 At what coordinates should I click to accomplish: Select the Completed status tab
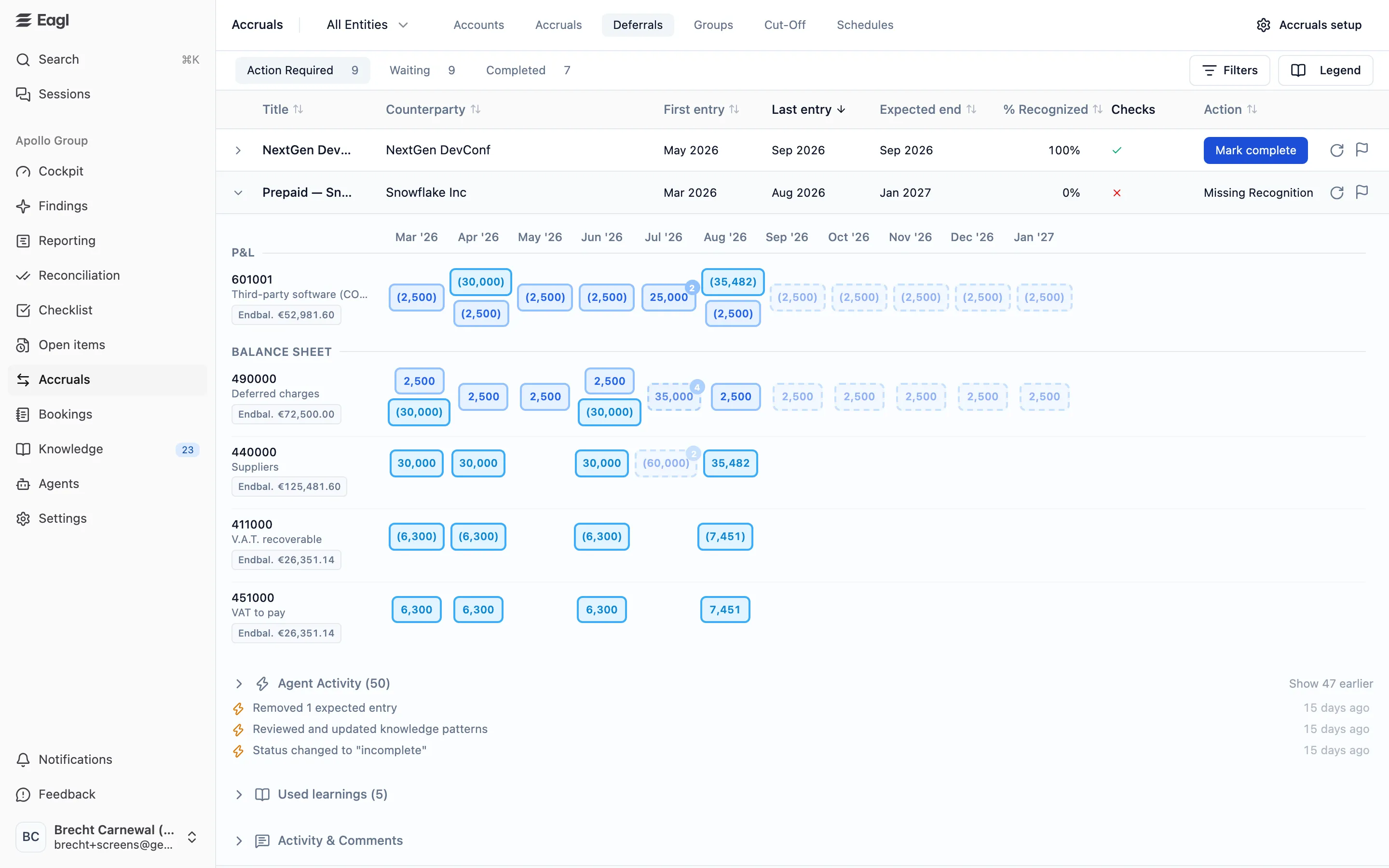coord(529,70)
